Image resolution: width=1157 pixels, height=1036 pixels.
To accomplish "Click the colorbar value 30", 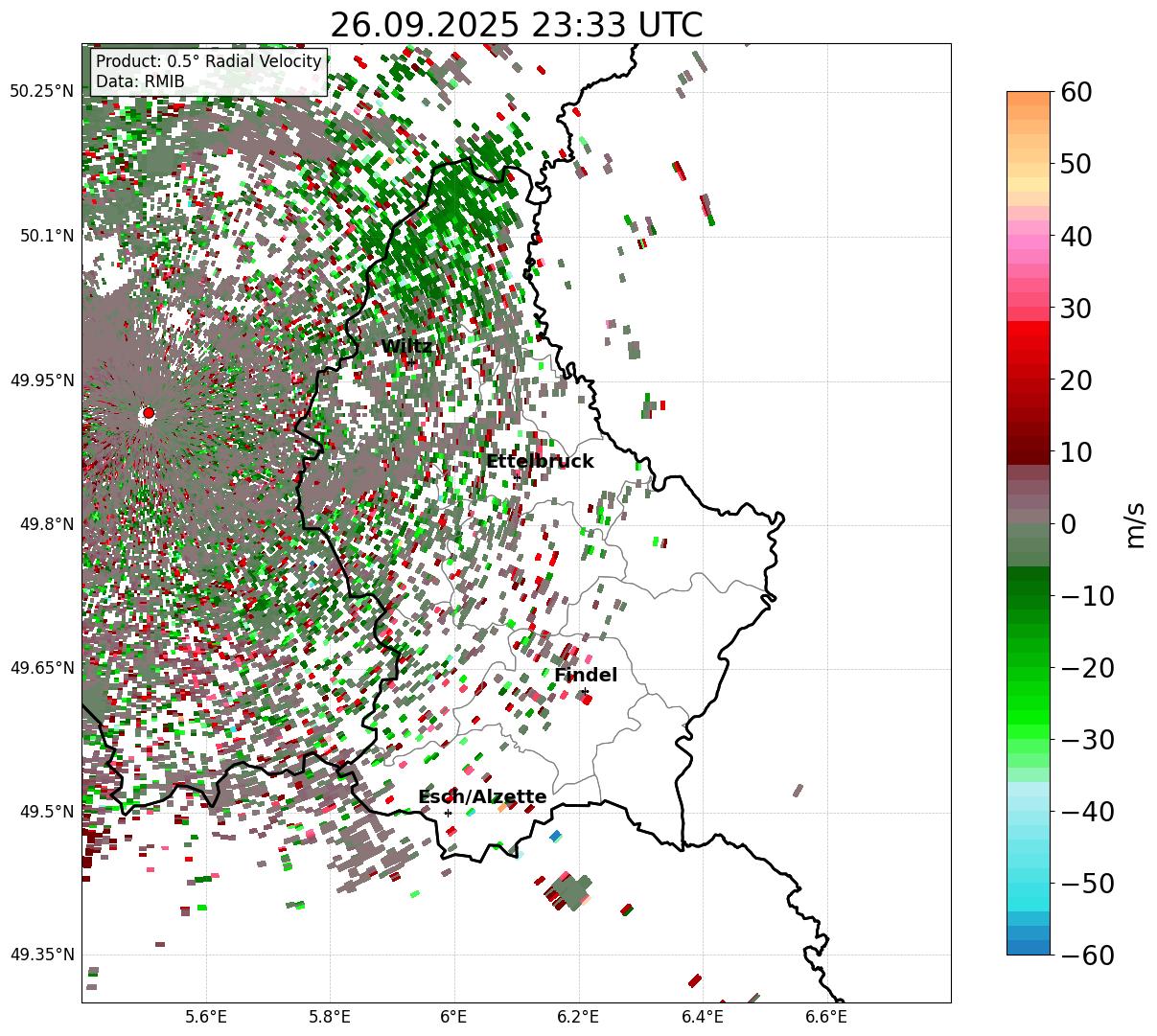I will point(1077,309).
